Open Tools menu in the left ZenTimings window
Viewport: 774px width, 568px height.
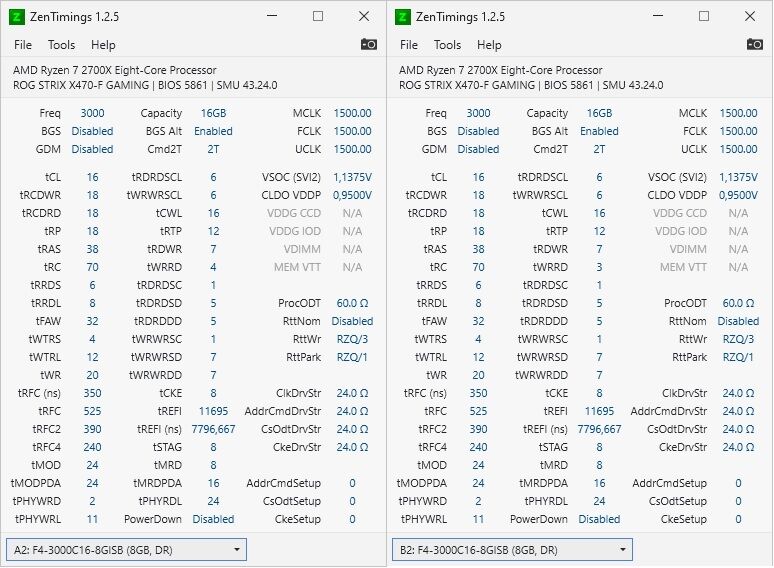pos(61,45)
